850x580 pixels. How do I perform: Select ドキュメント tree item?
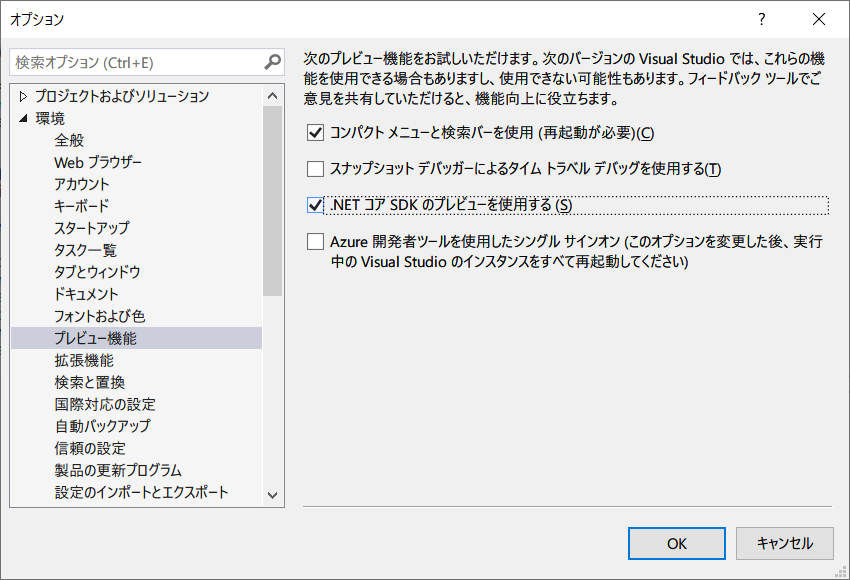click(86, 294)
